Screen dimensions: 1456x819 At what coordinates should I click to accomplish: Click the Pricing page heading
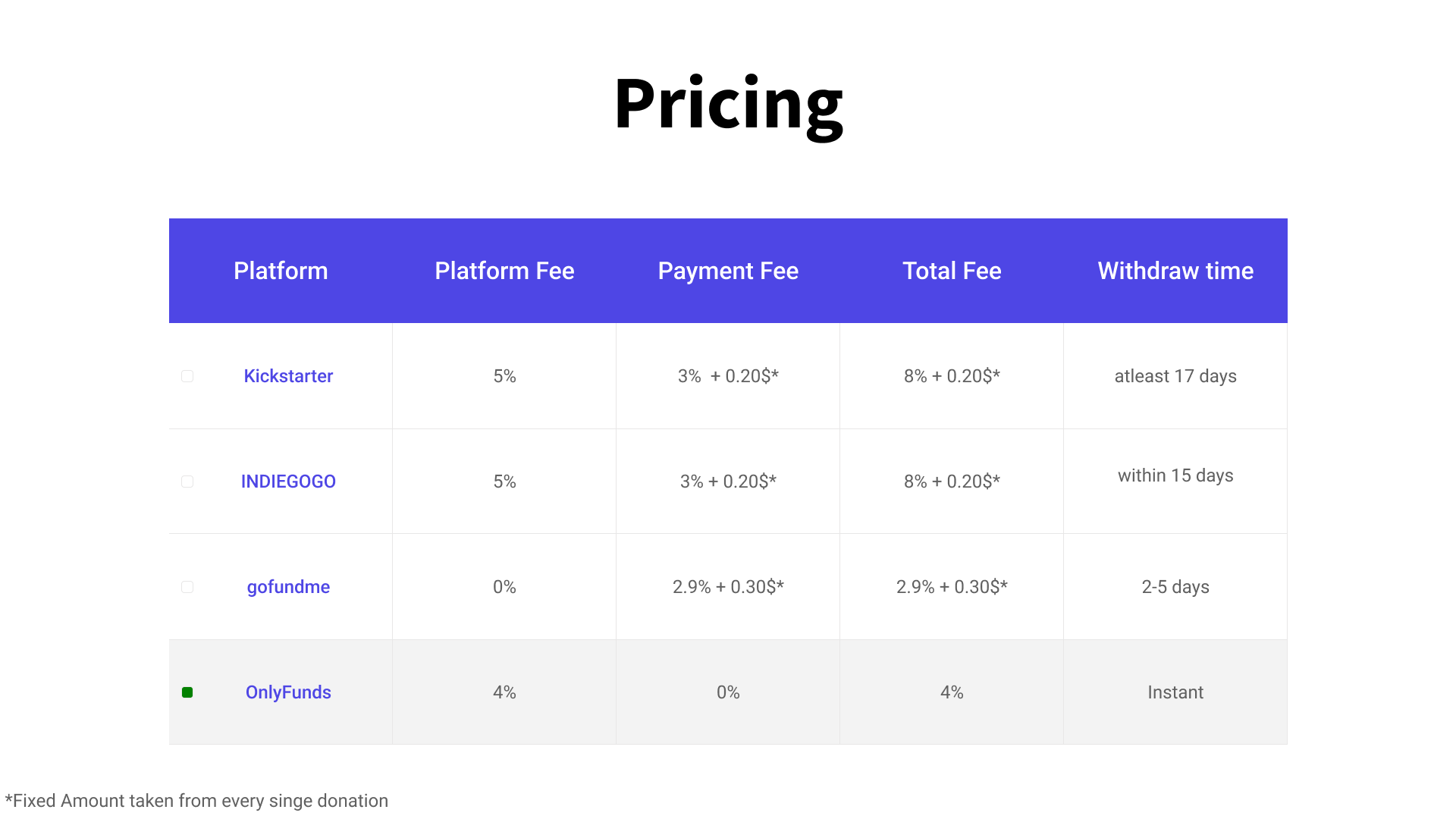click(x=728, y=105)
